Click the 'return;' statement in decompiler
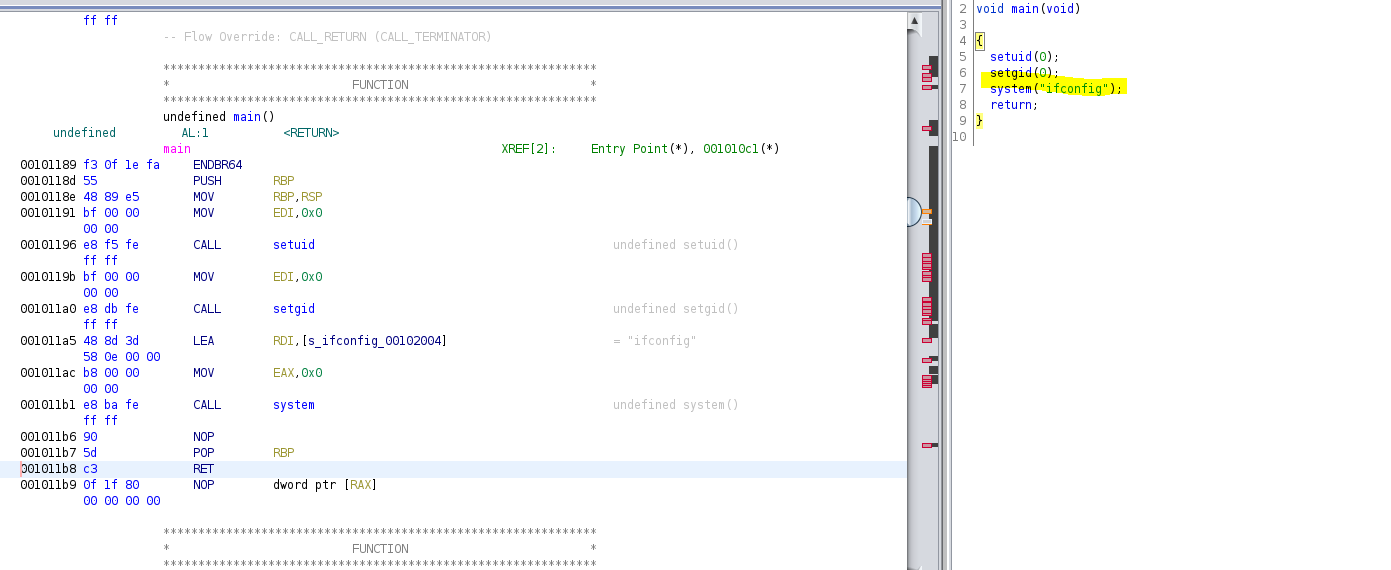This screenshot has width=1391, height=570. 1014,105
